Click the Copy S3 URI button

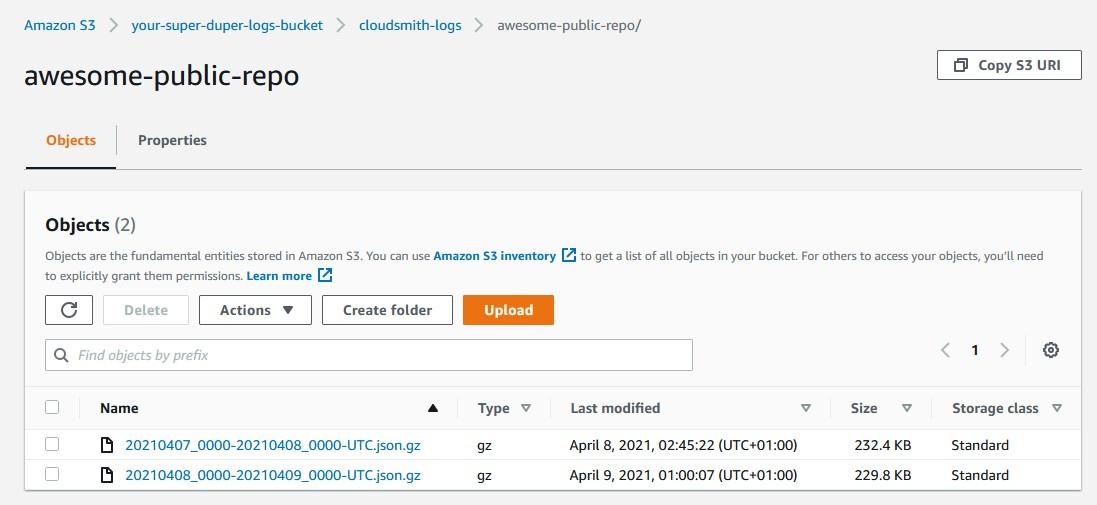coord(1009,65)
